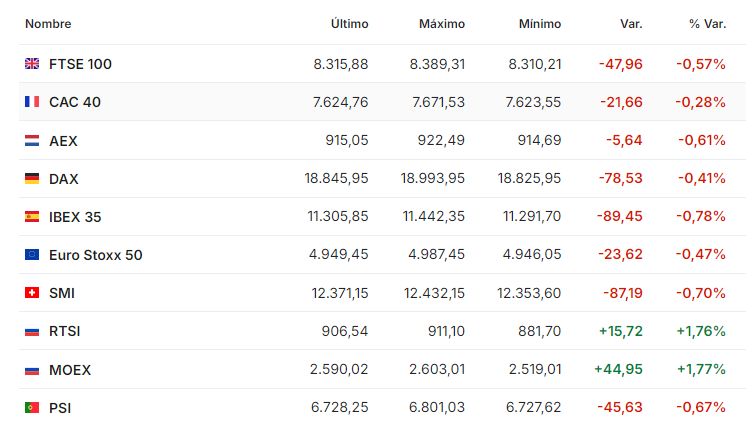This screenshot has height=425, width=746.
Task: Click the French flag icon beside CAC 40
Action: [x=32, y=102]
